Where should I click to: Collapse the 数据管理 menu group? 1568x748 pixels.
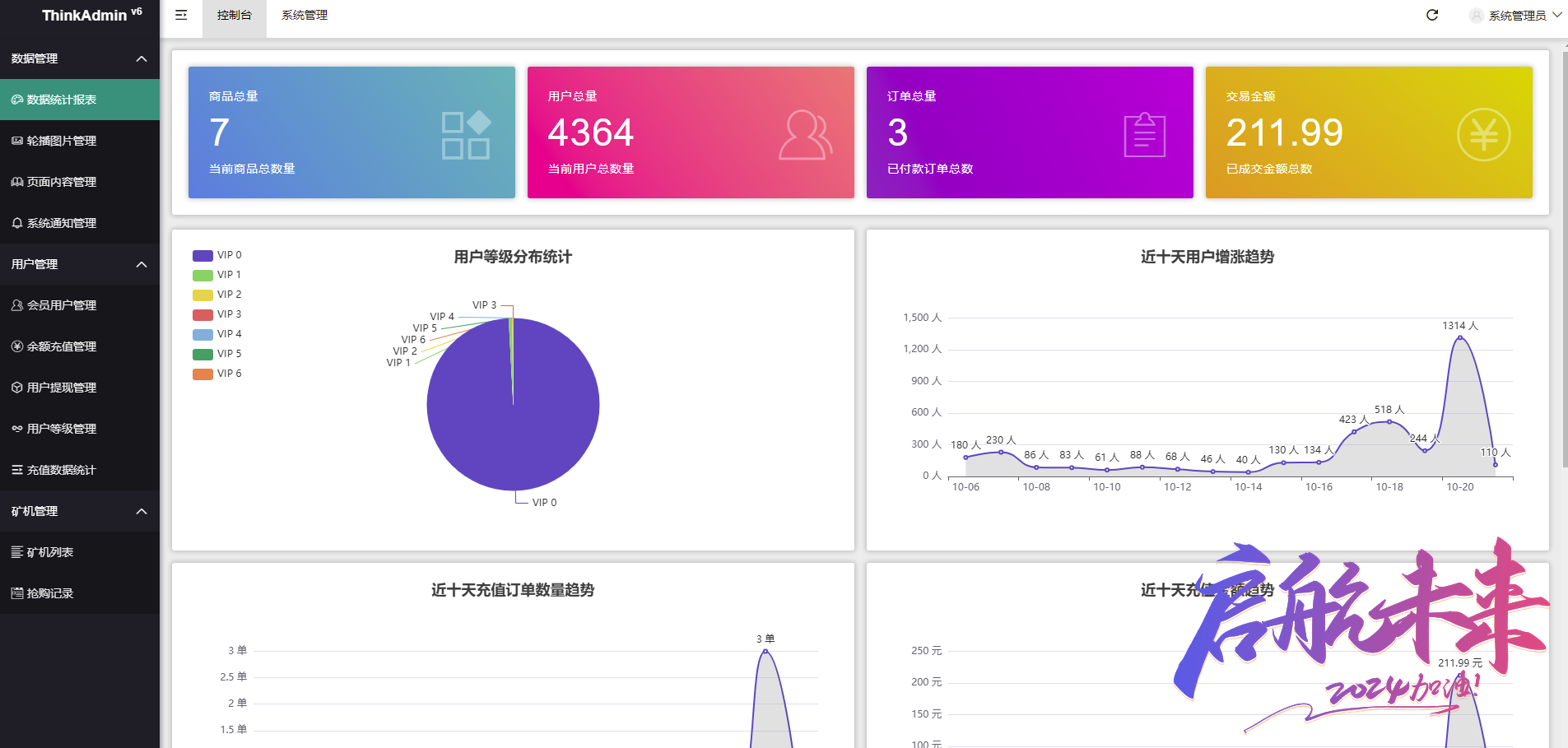click(x=80, y=58)
